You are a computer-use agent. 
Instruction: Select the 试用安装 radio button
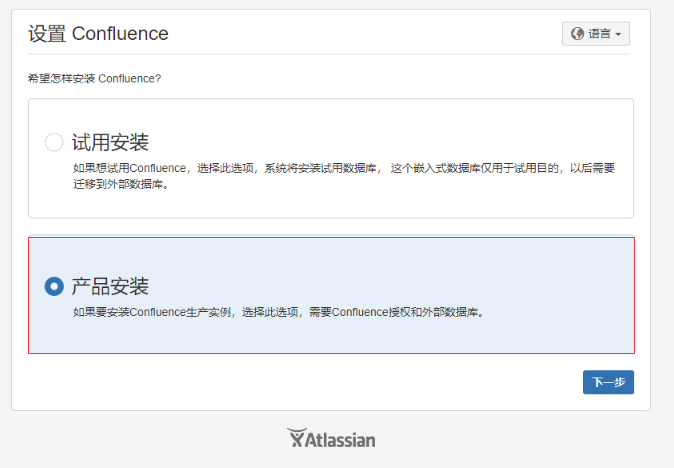(54, 142)
